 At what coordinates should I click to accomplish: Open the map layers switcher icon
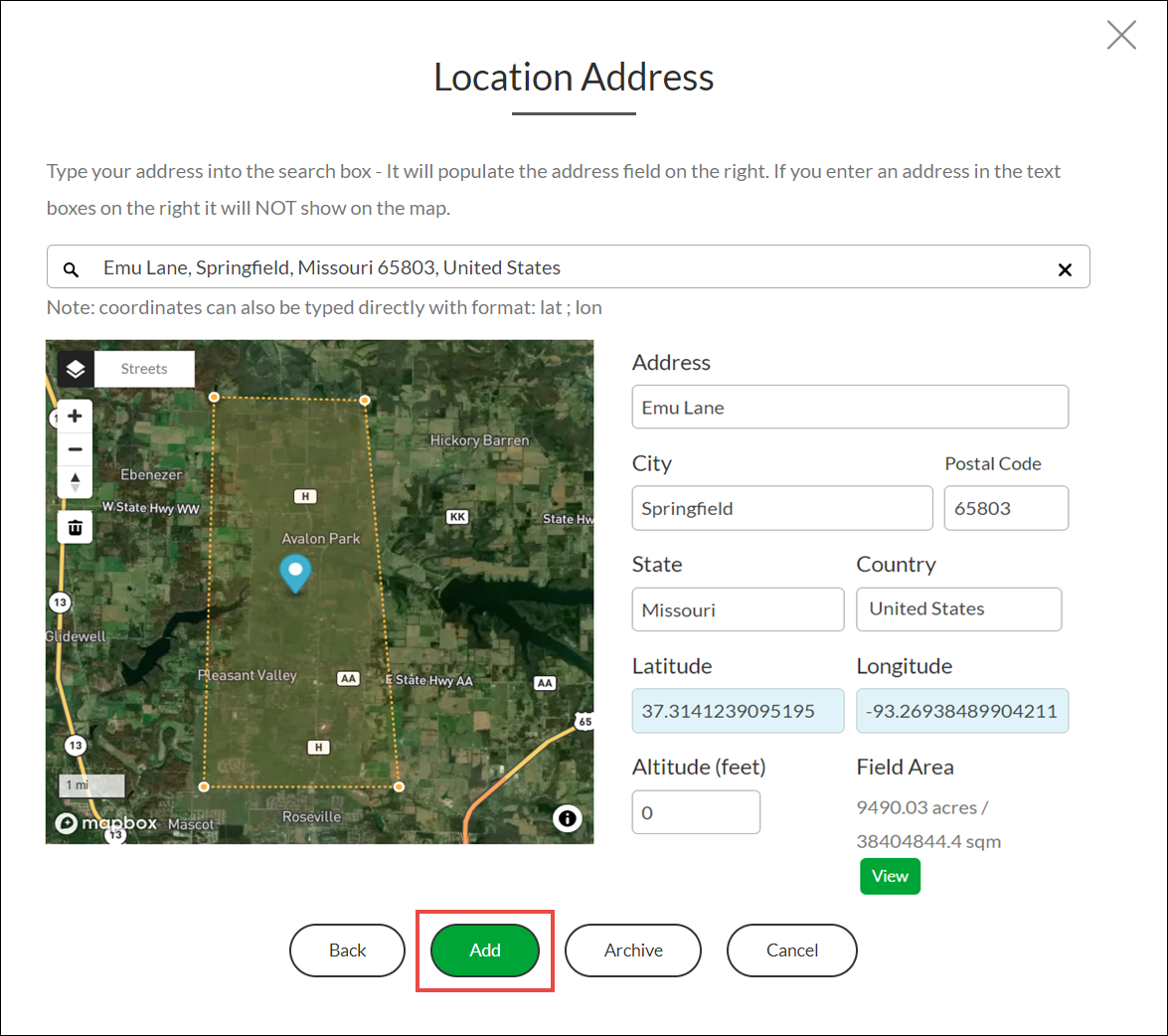point(76,369)
